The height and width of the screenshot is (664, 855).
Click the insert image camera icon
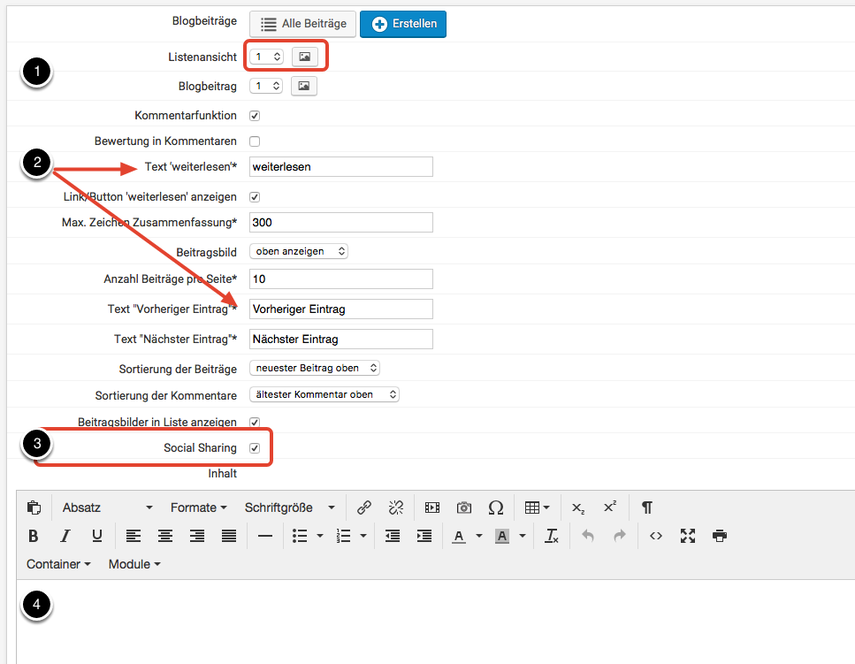click(x=464, y=508)
